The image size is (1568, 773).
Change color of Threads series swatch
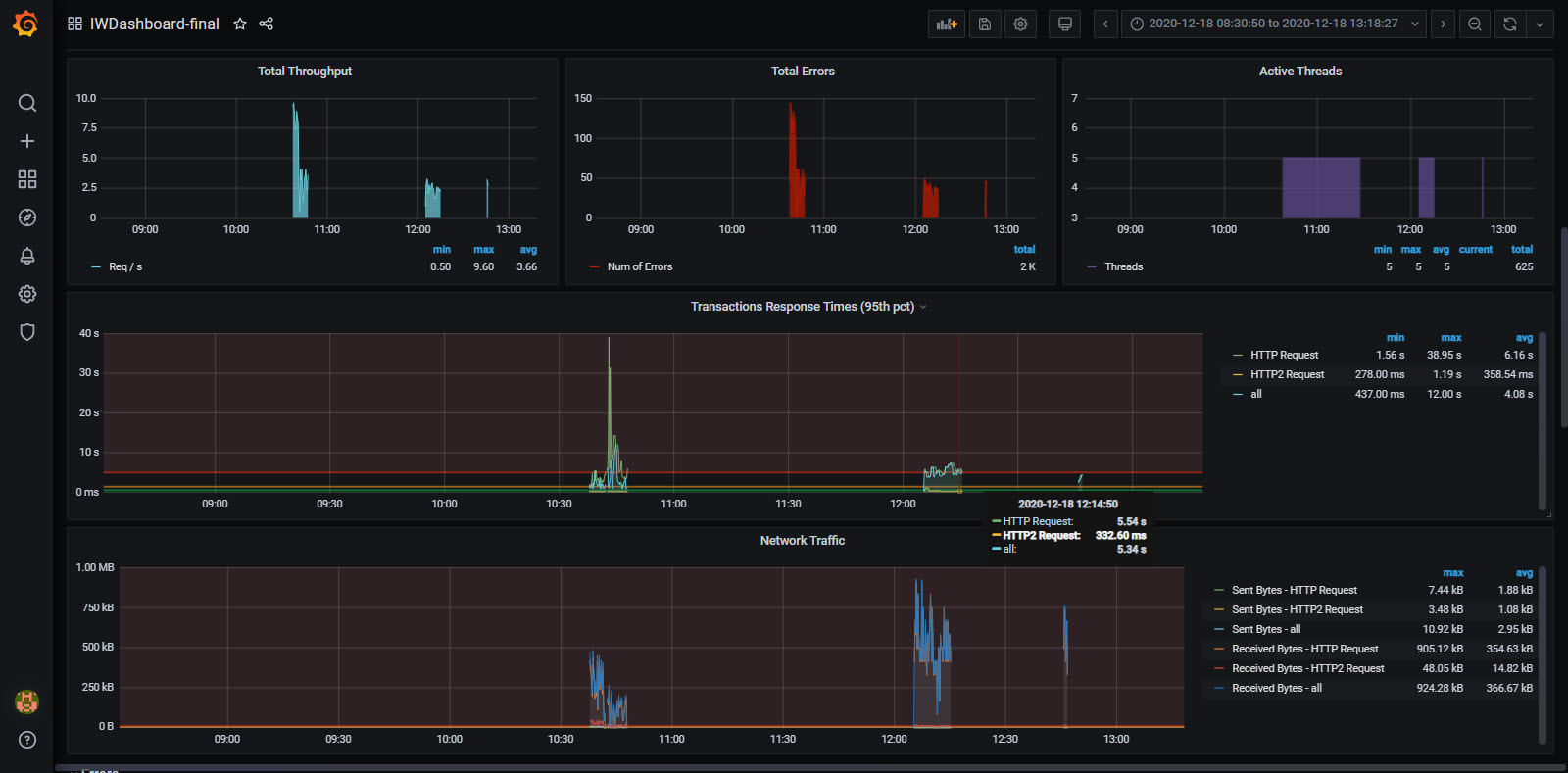1092,266
